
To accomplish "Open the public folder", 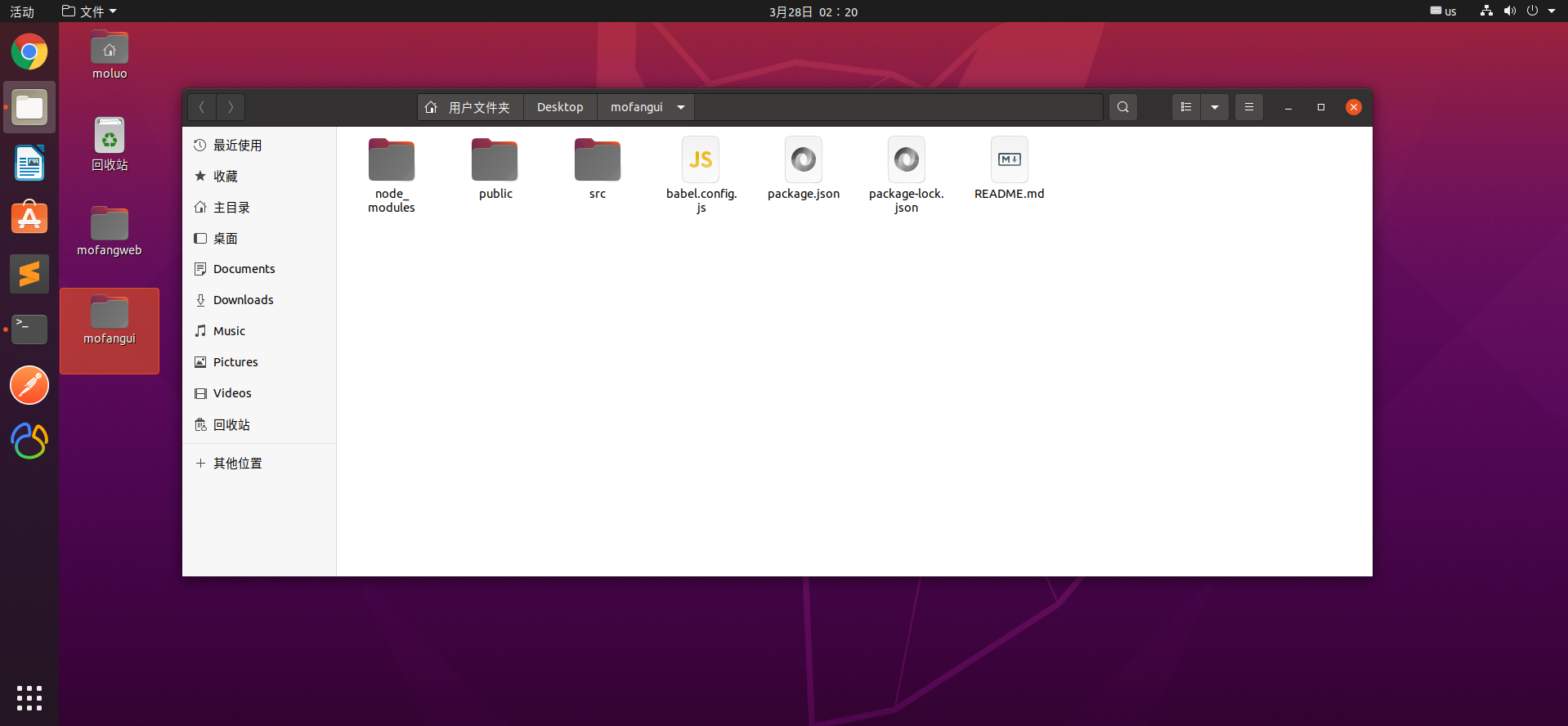I will click(495, 168).
